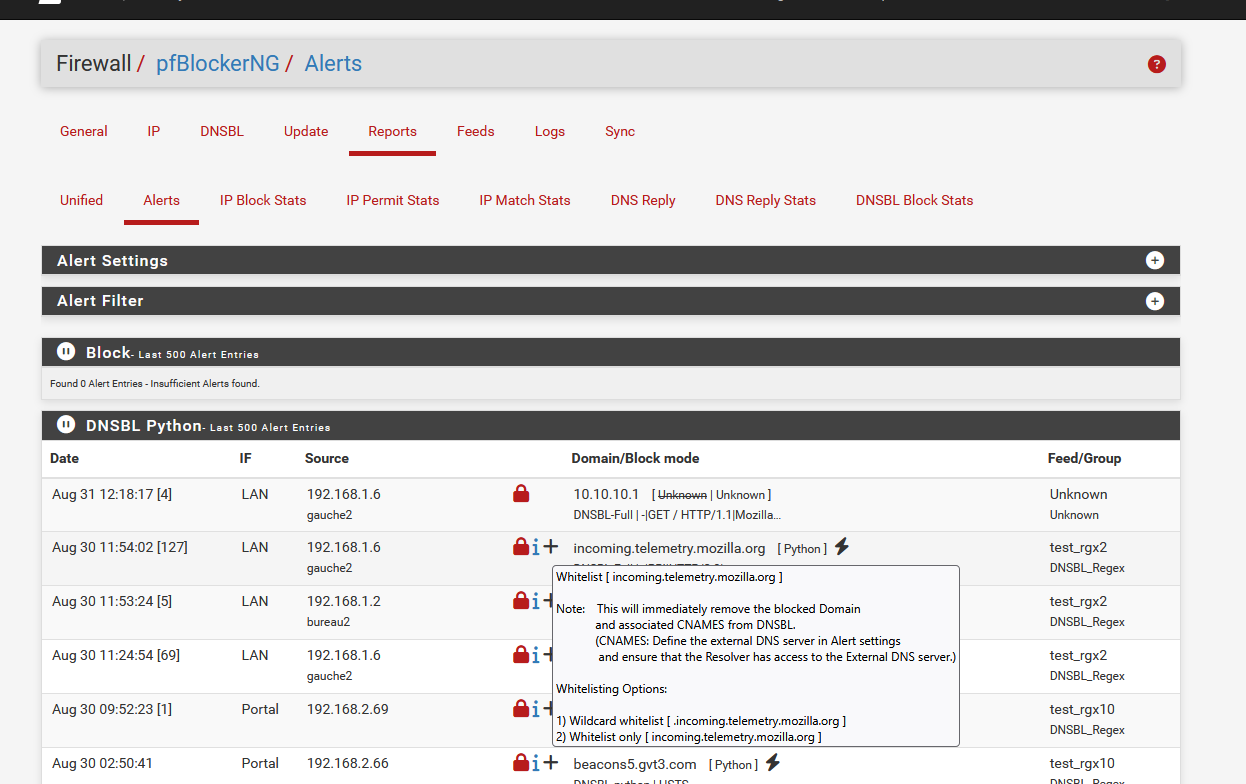Image resolution: width=1246 pixels, height=784 pixels.
Task: Click the 10.10.10.1 domain entry
Action: 606,494
